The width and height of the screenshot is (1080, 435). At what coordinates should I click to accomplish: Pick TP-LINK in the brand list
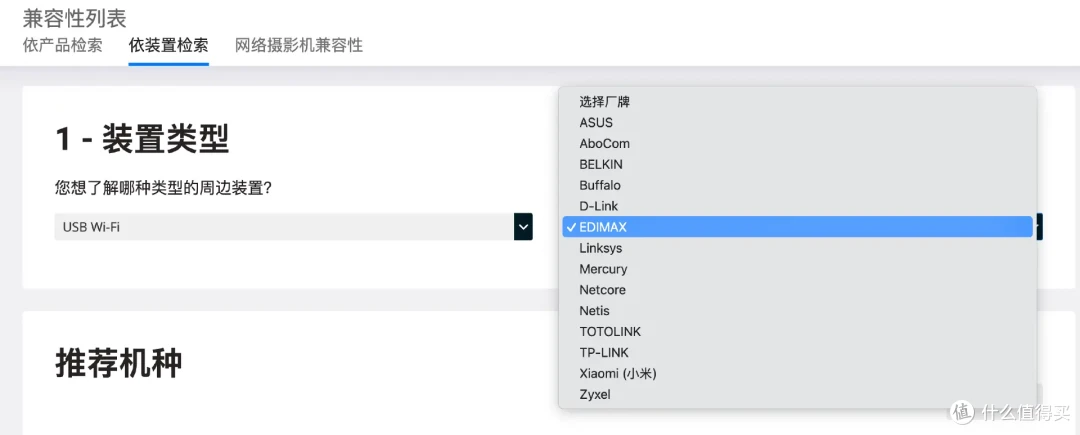(x=798, y=352)
